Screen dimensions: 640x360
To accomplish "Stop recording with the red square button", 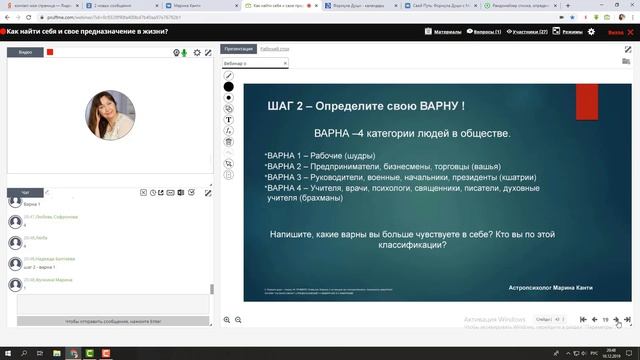I will coord(50,52).
